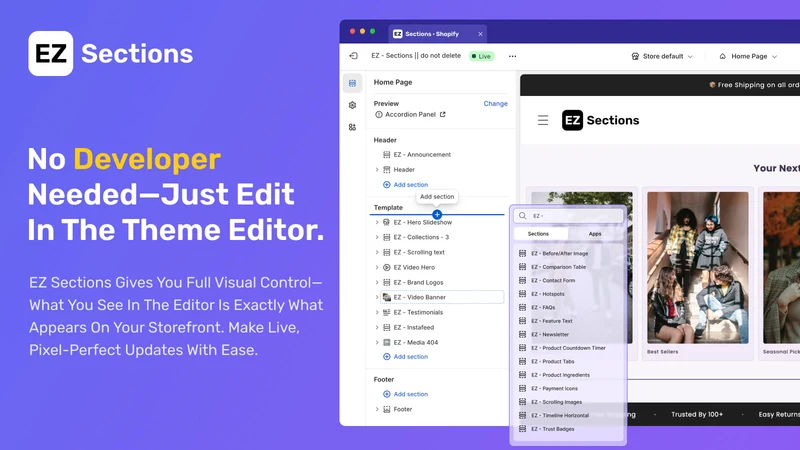Click the exit editor back-arrow icon
The image size is (800, 450).
(x=354, y=56)
